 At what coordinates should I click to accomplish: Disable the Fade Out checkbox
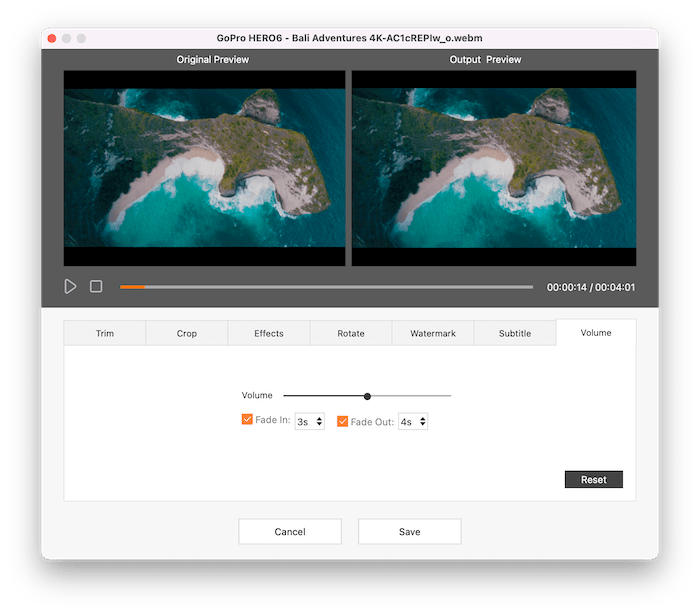point(343,421)
